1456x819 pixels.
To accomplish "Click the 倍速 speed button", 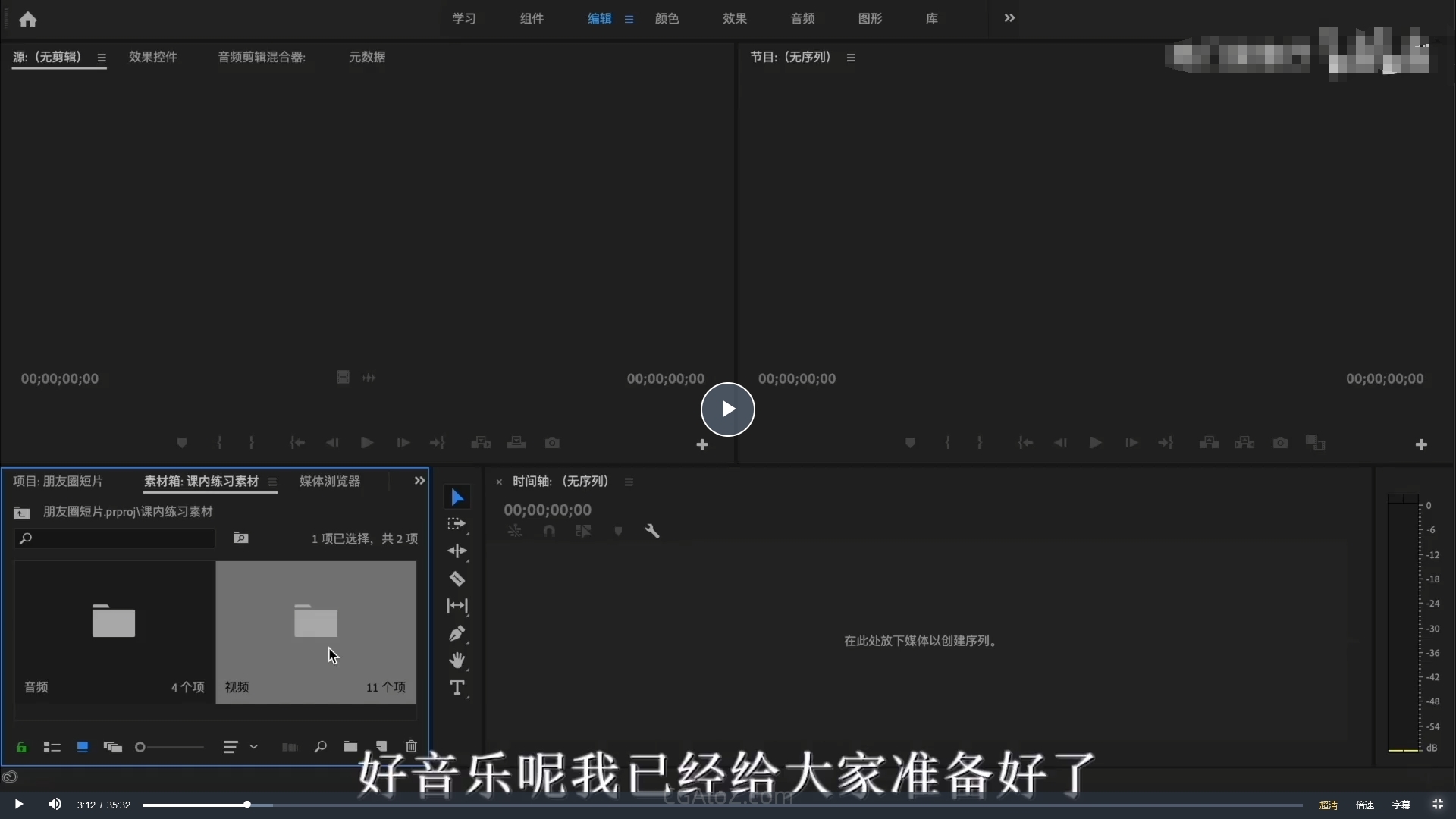I will click(x=1364, y=805).
